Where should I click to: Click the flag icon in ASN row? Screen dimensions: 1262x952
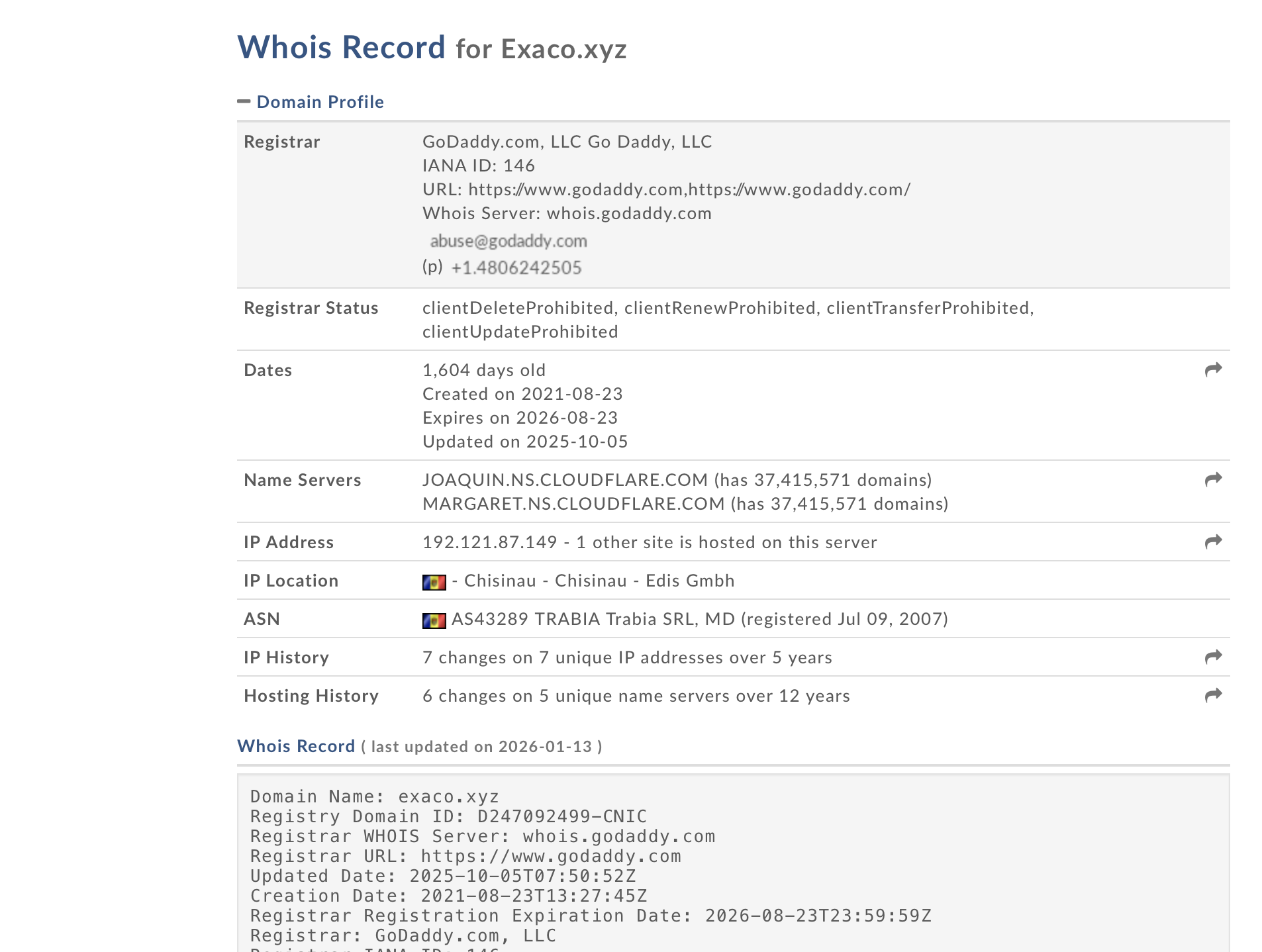(x=434, y=620)
